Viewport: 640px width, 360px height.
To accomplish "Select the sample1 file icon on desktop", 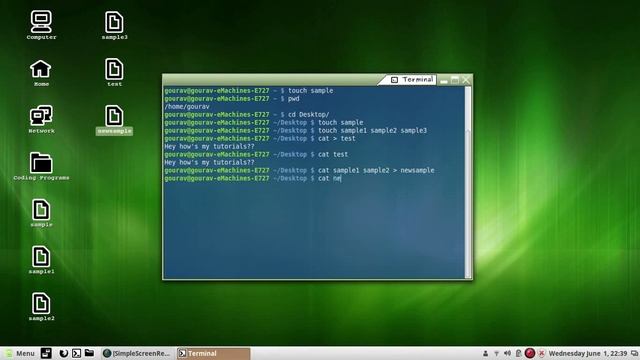I will pos(41,260).
